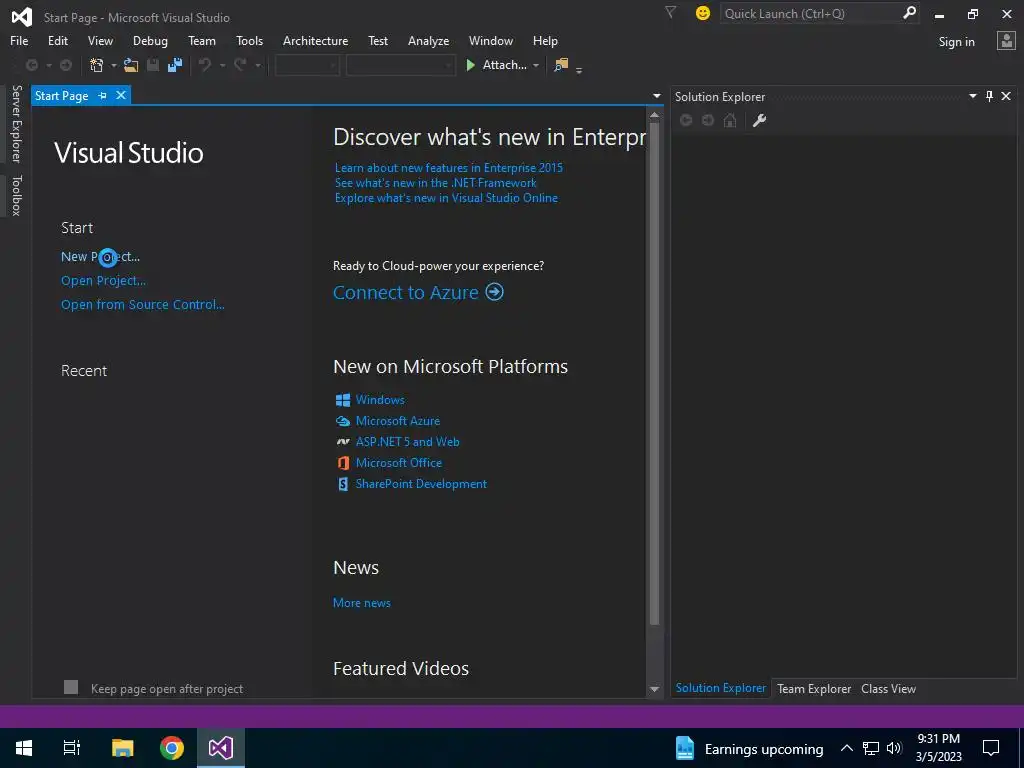This screenshot has height=768, width=1024.
Task: Open the Solution Configurations combo box
Action: click(307, 65)
